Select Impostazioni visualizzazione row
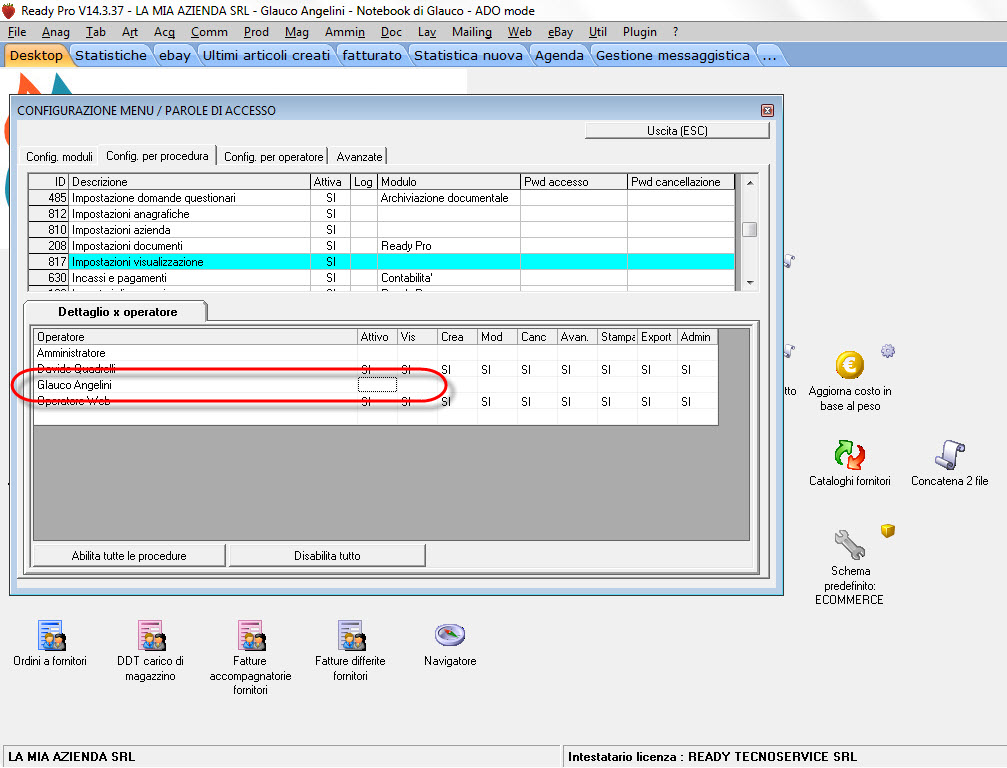Image resolution: width=1007 pixels, height=768 pixels. (381, 262)
